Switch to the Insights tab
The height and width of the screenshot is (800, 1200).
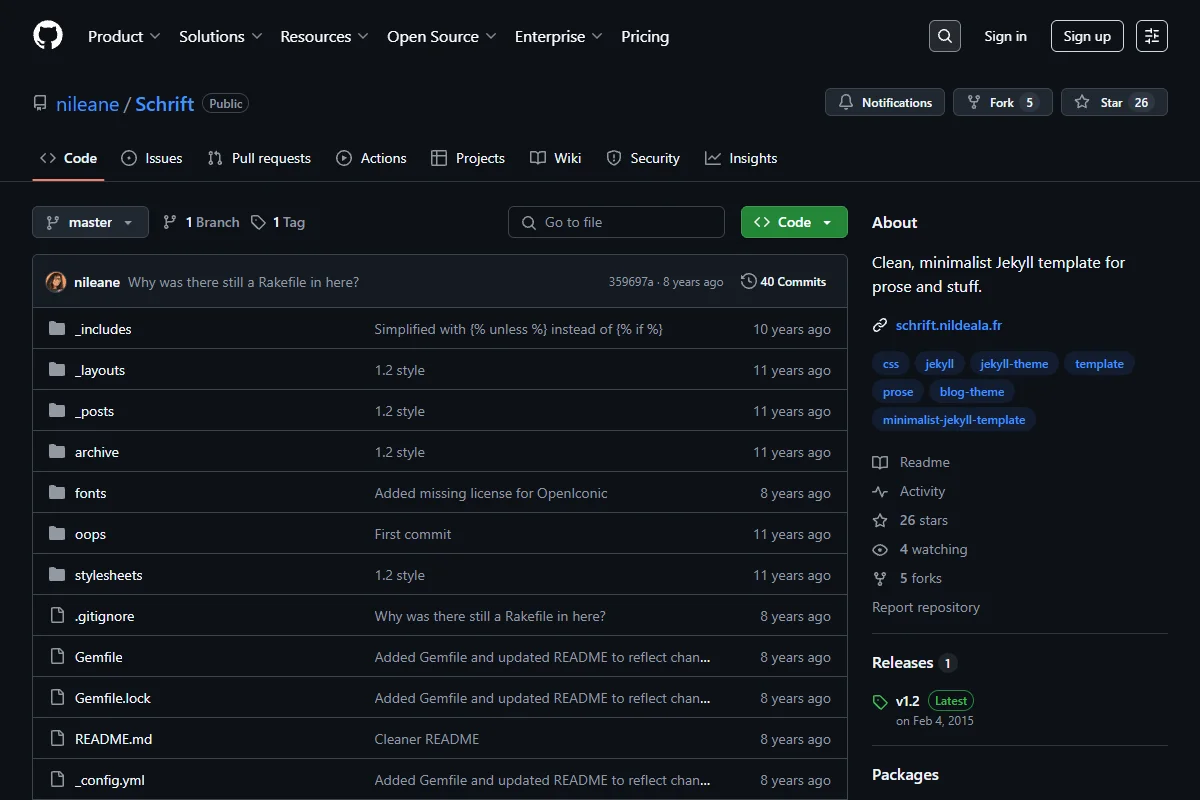tap(741, 158)
